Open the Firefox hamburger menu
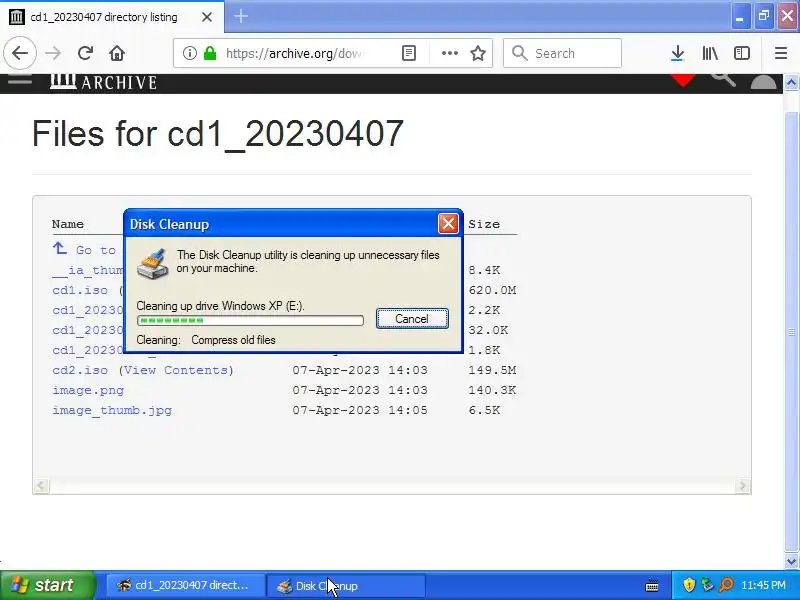The width and height of the screenshot is (800, 600). [x=781, y=53]
